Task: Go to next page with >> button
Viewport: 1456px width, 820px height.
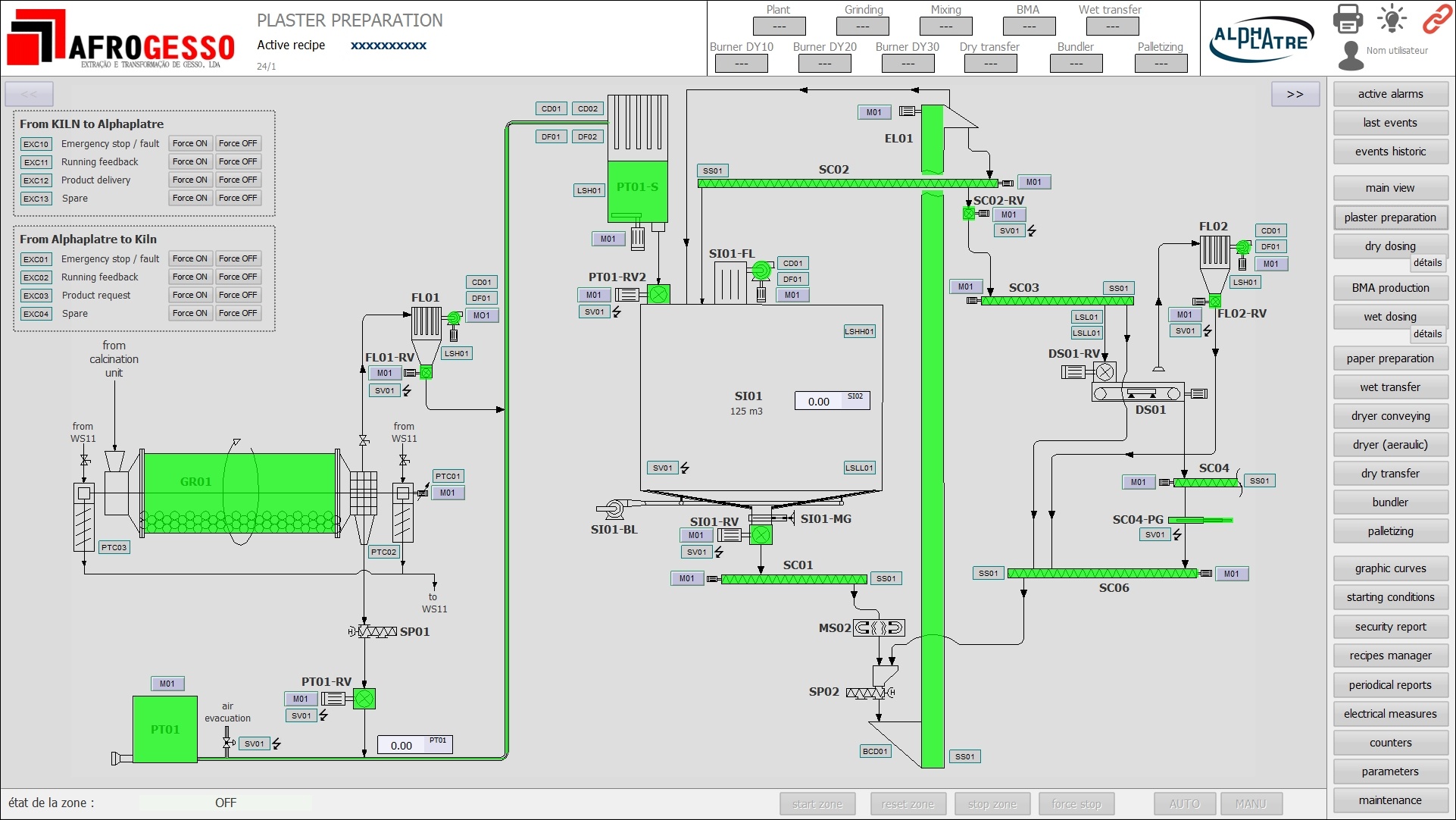Action: (x=1295, y=94)
